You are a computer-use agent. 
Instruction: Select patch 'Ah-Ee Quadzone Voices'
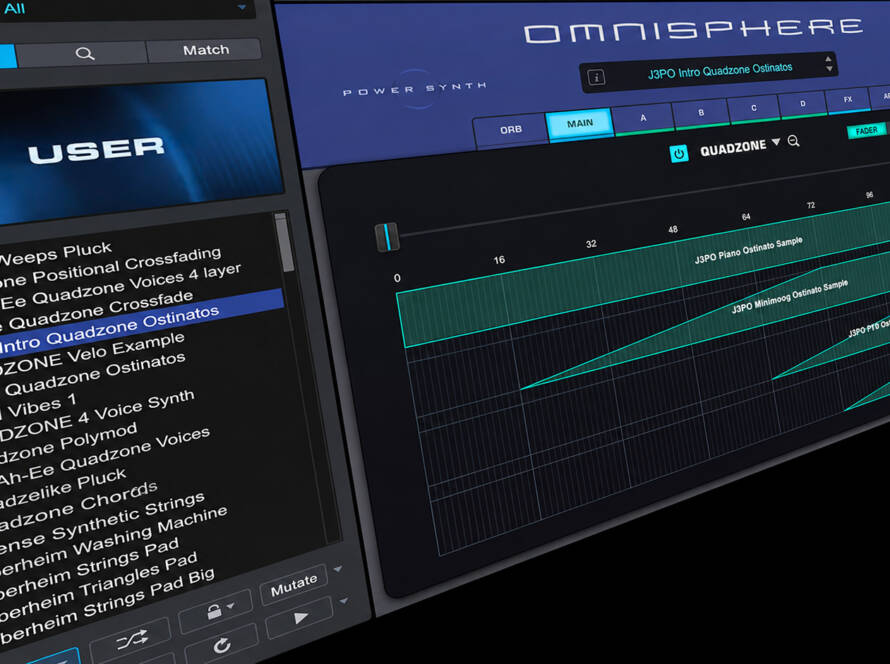(x=104, y=457)
